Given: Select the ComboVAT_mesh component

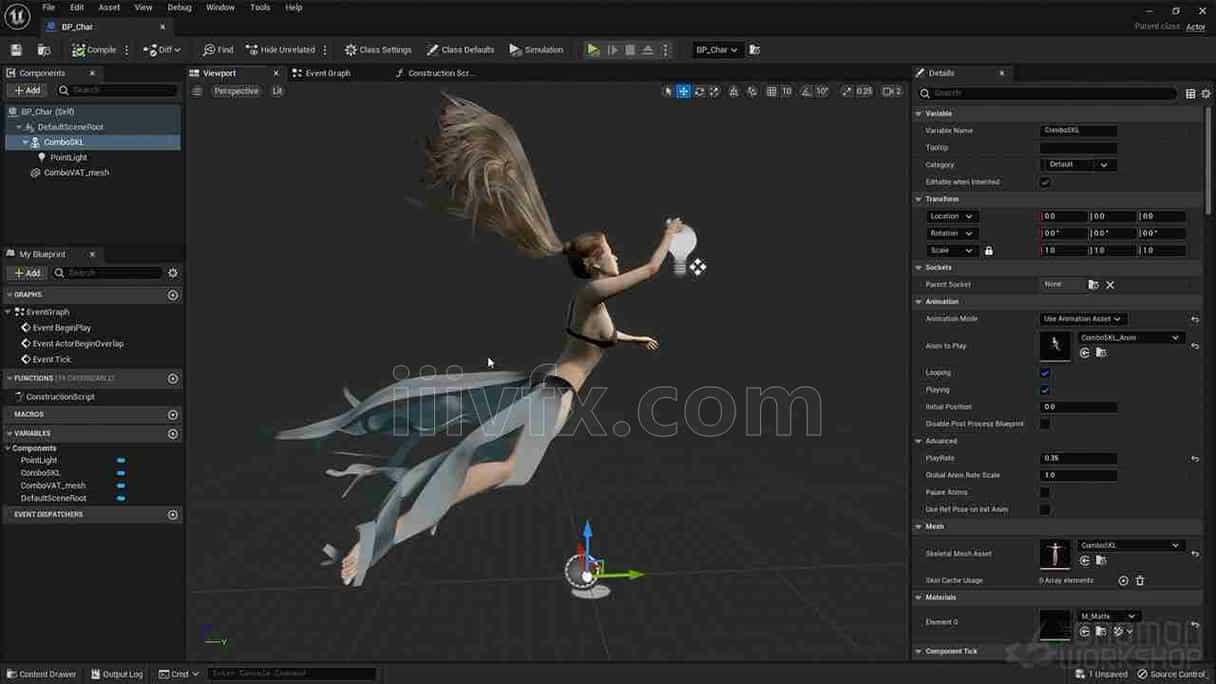Looking at the screenshot, I should coord(76,173).
